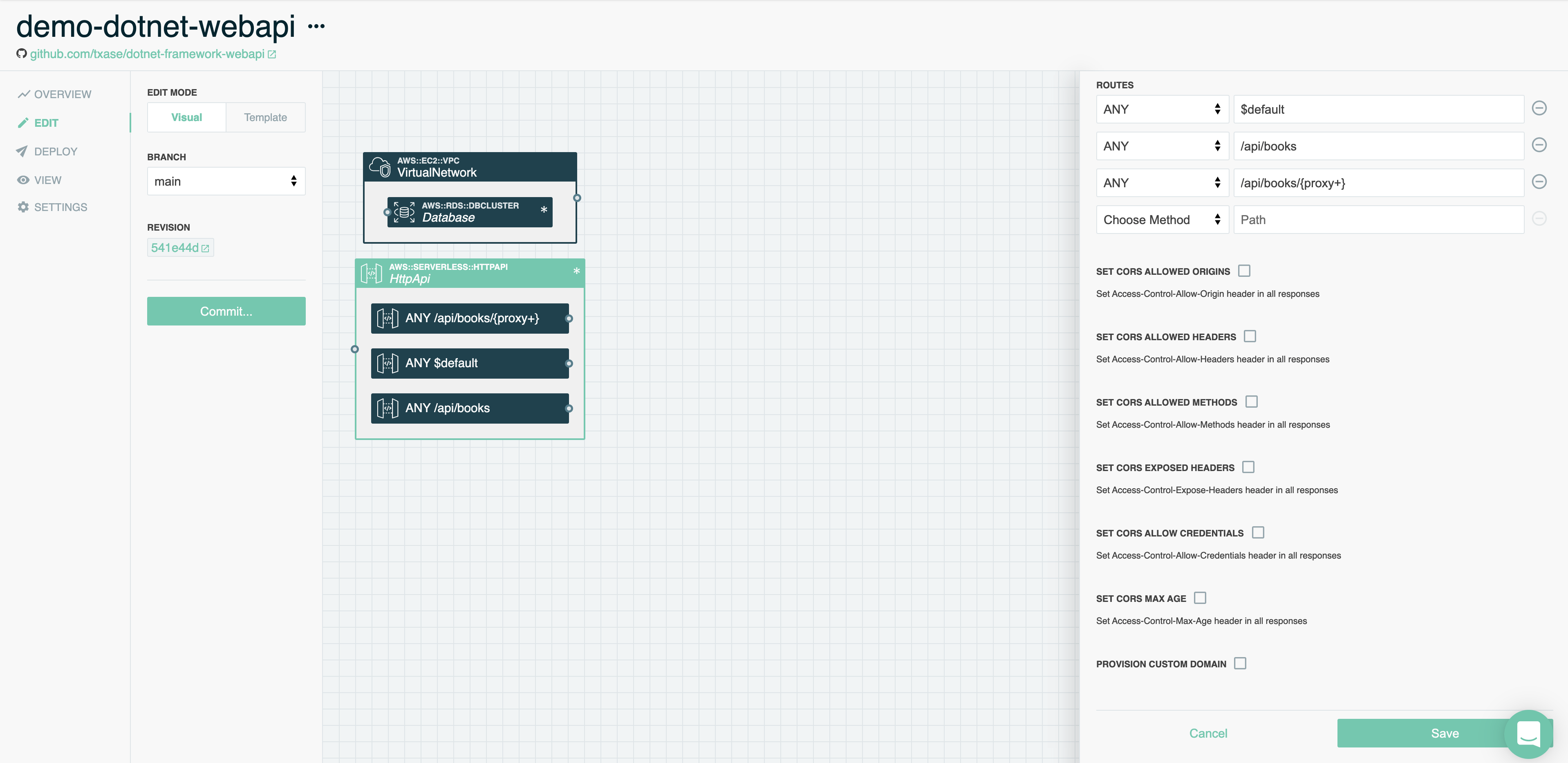Enable Set CORS Allowed Methods checkbox
Viewport: 1568px width, 763px height.
pos(1252,402)
